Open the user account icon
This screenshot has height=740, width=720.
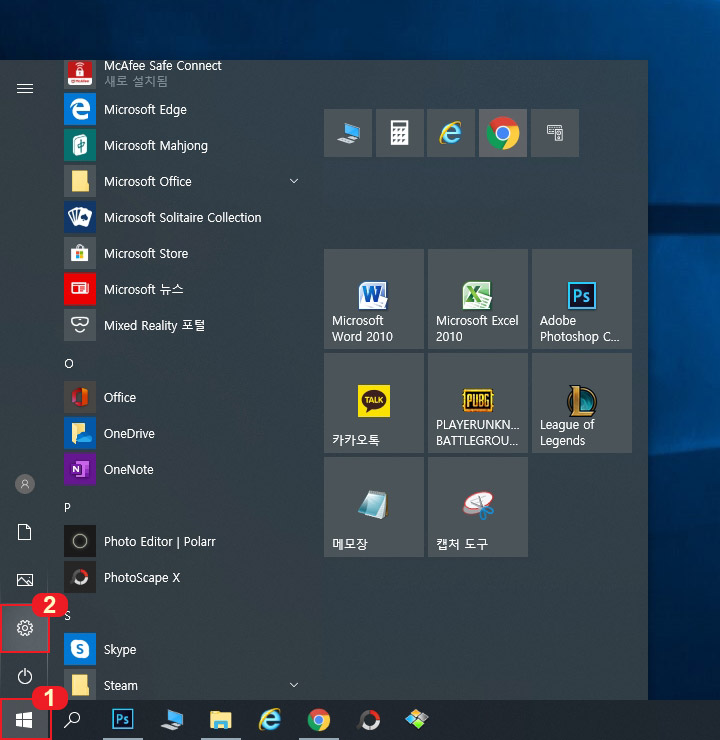(x=25, y=484)
